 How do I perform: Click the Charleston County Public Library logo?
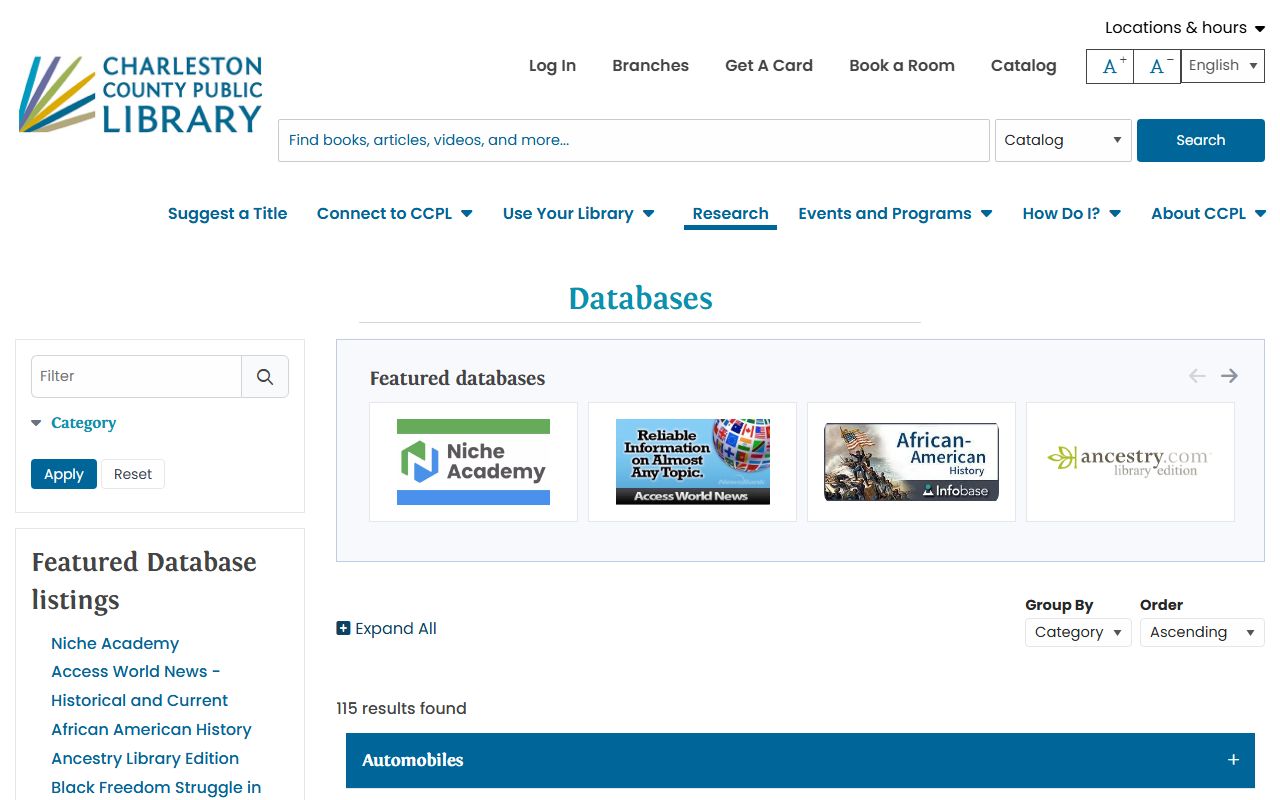(x=140, y=95)
